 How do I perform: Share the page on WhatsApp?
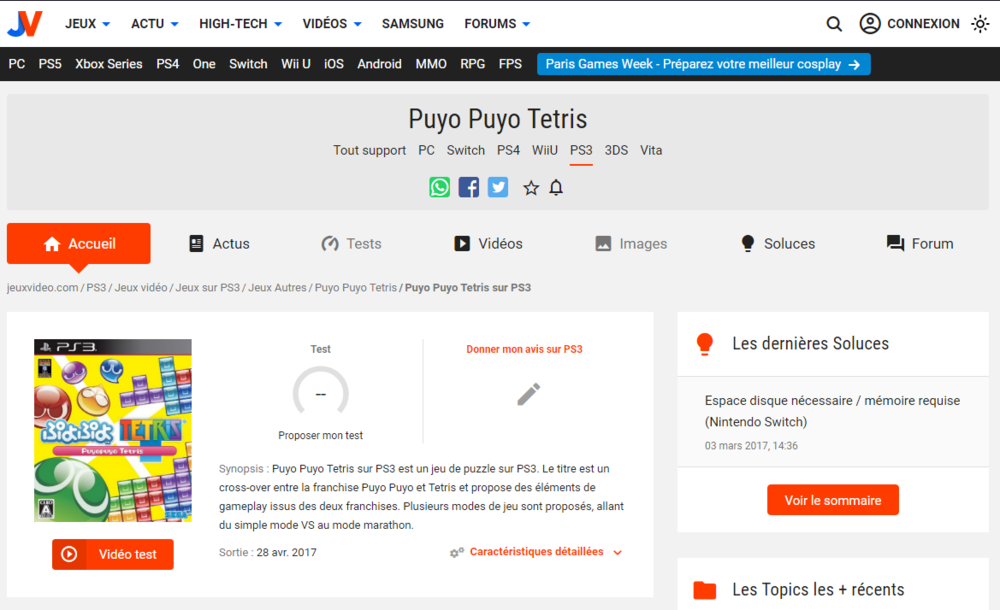click(440, 187)
